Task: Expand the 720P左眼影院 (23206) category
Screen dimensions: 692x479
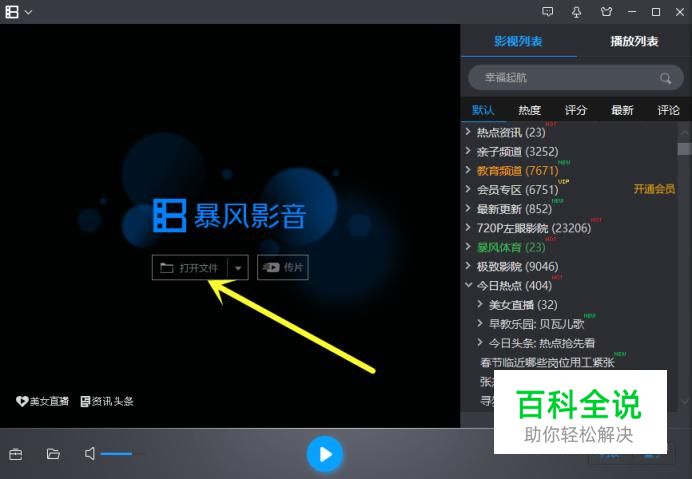Action: [x=468, y=227]
